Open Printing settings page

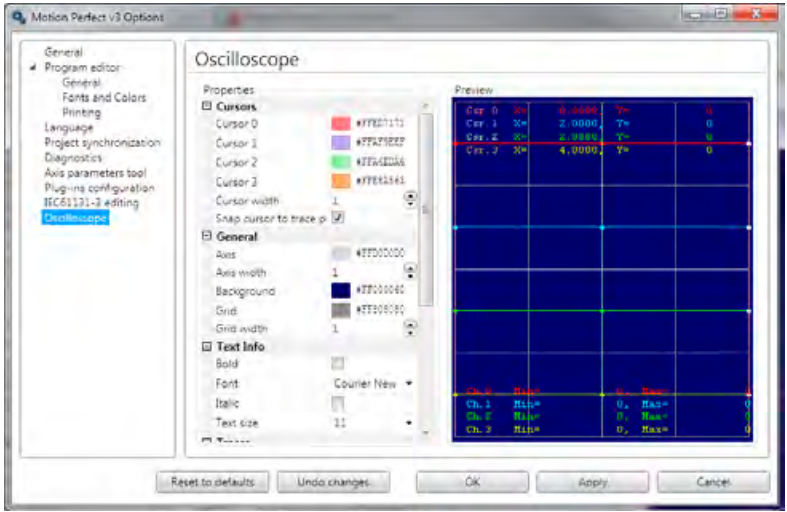(x=81, y=112)
